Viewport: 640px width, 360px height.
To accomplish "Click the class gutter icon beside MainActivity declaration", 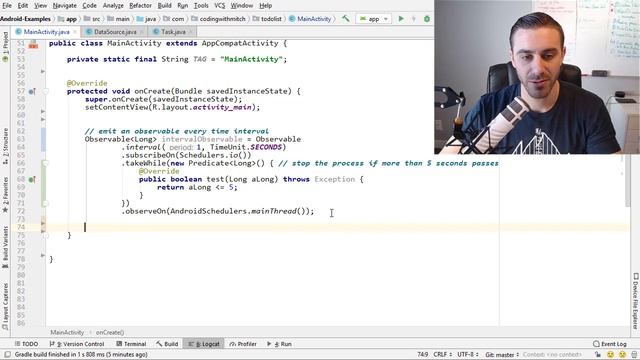I will click(33, 44).
